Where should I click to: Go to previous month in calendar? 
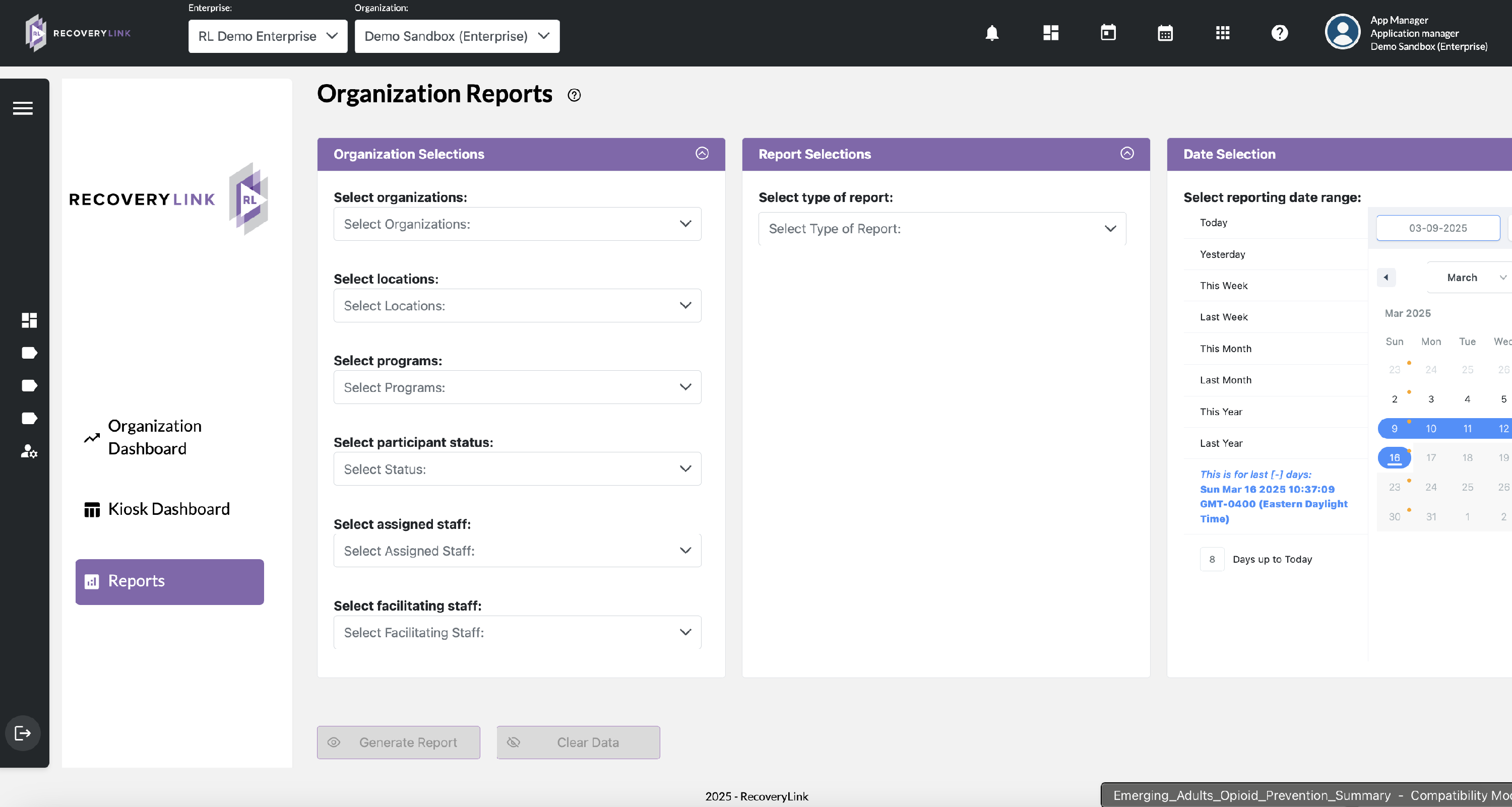pos(1386,278)
